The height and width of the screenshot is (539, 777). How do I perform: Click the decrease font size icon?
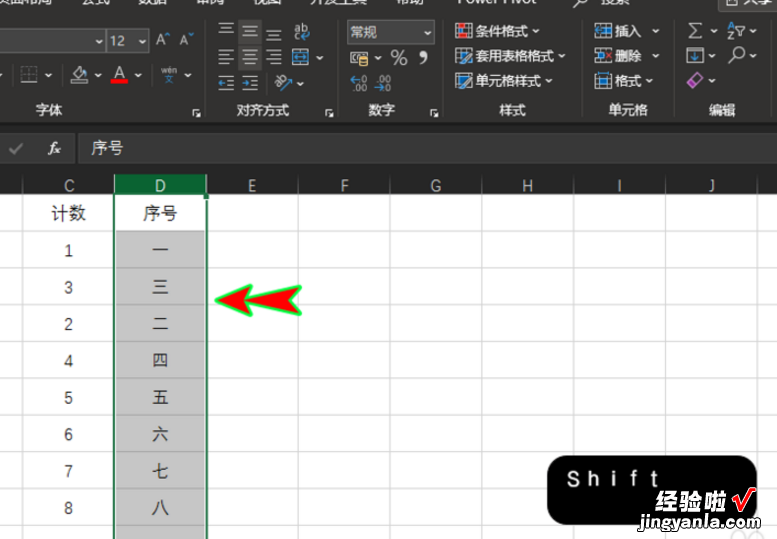click(186, 39)
